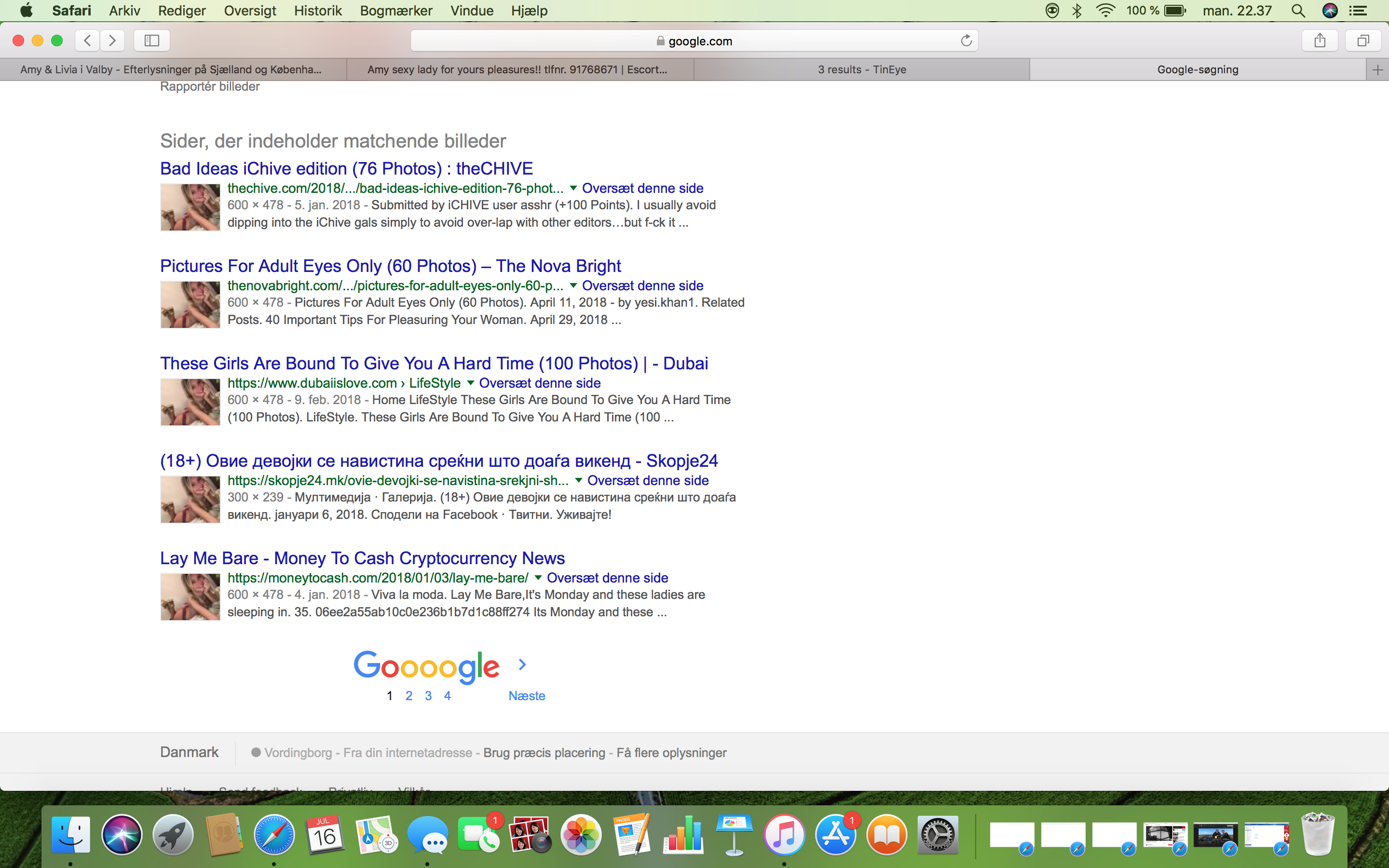This screenshot has height=868, width=1389.
Task: Open the Wi-Fi status menu
Action: click(1105, 10)
